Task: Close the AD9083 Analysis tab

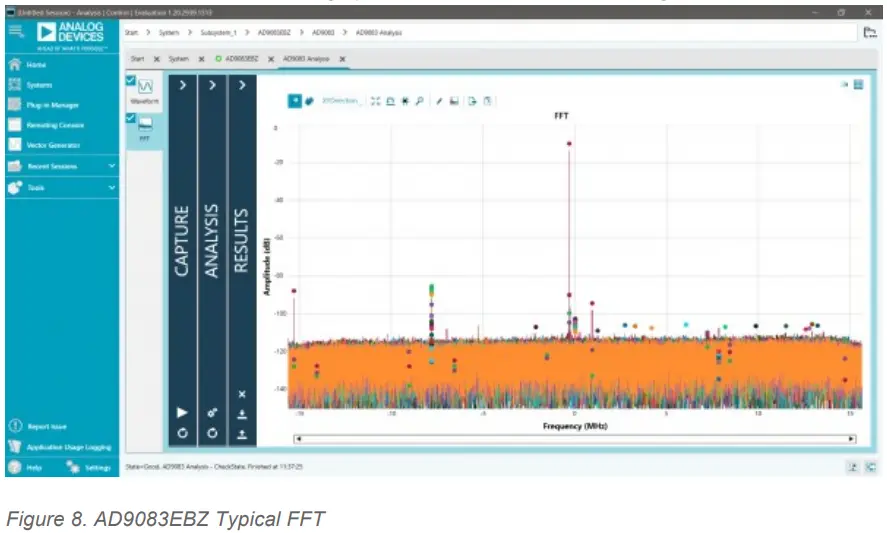Action: (342, 59)
